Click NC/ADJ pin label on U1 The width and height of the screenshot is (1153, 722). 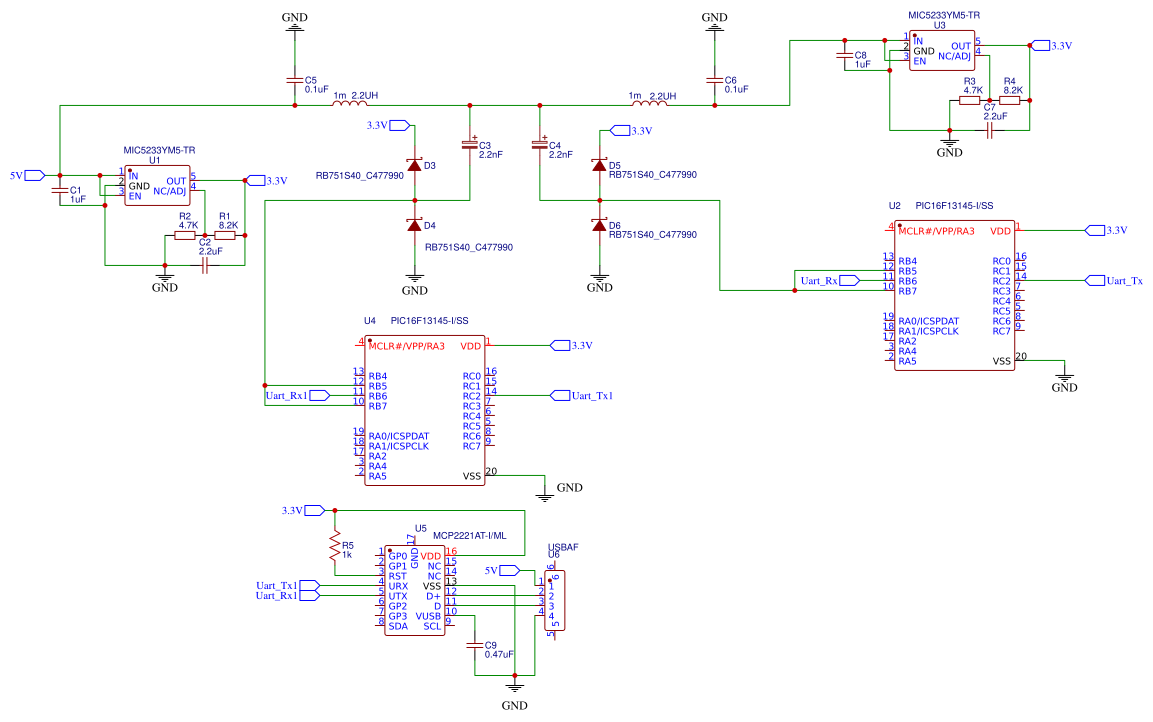coord(170,191)
